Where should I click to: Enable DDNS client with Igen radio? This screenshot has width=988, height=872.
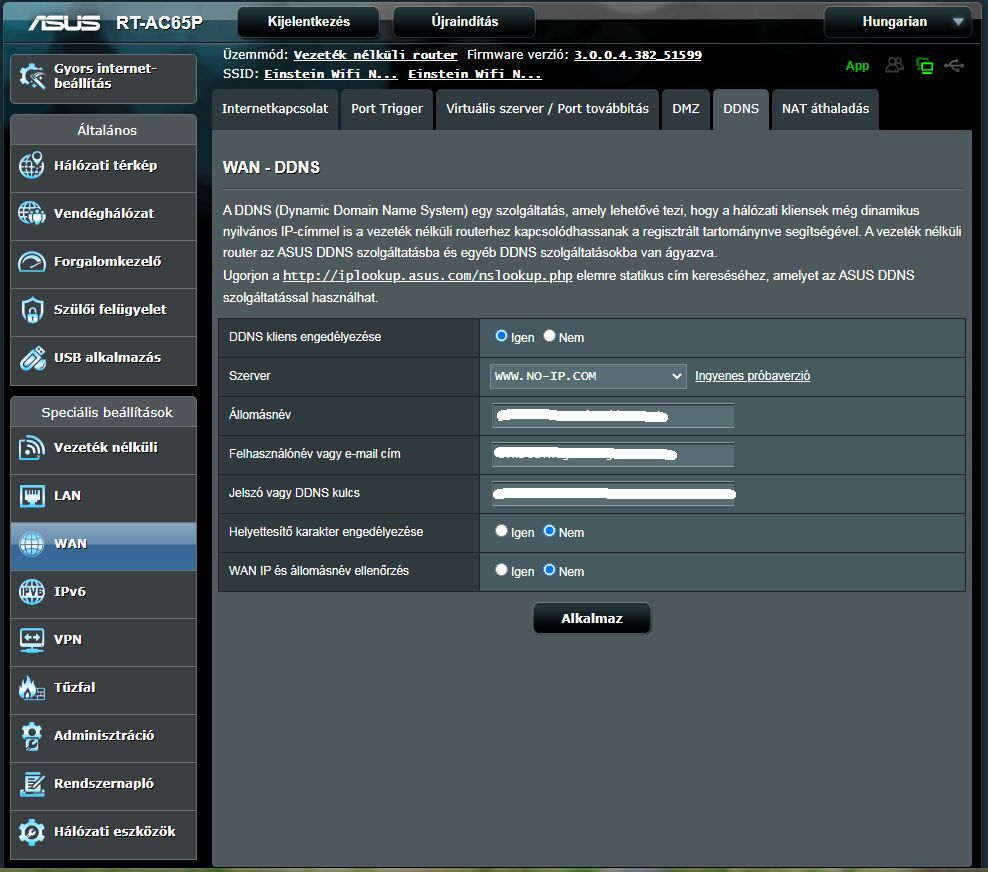coord(501,336)
